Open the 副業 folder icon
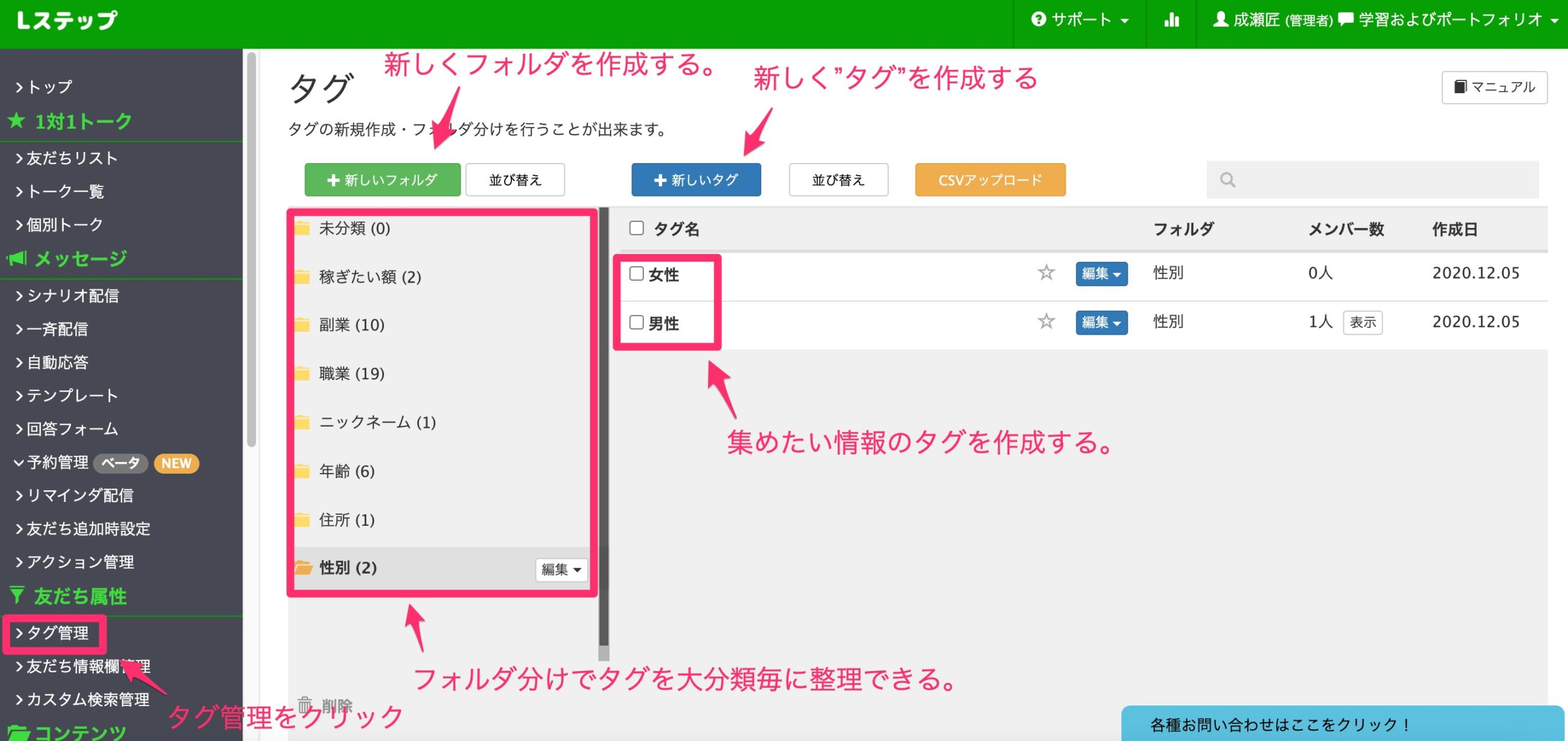This screenshot has width=1568, height=741. point(302,325)
